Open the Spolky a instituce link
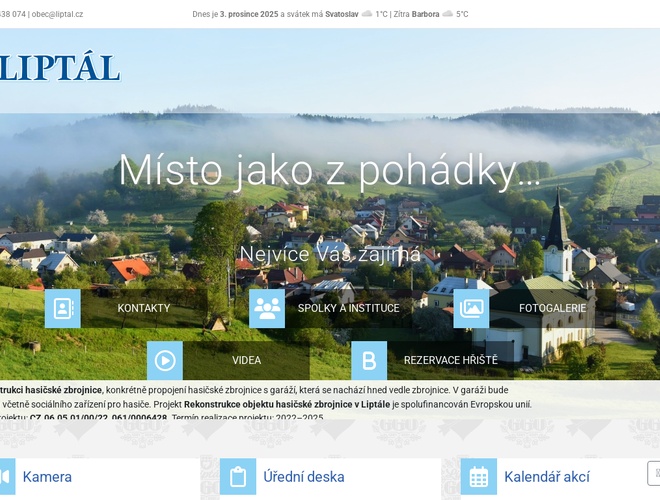The height and width of the screenshot is (500, 660). (x=344, y=308)
